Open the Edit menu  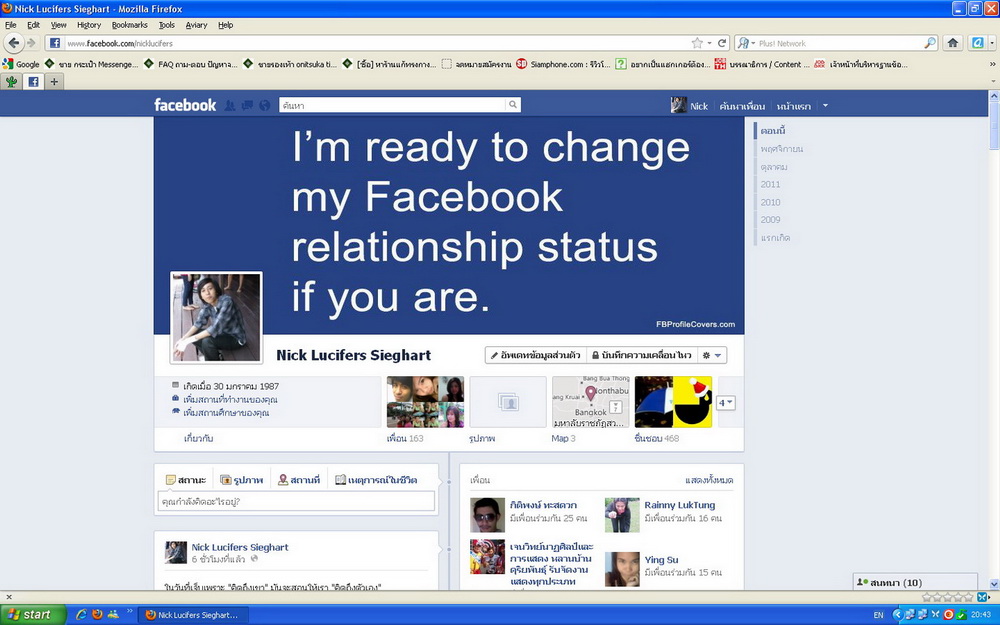tap(33, 25)
